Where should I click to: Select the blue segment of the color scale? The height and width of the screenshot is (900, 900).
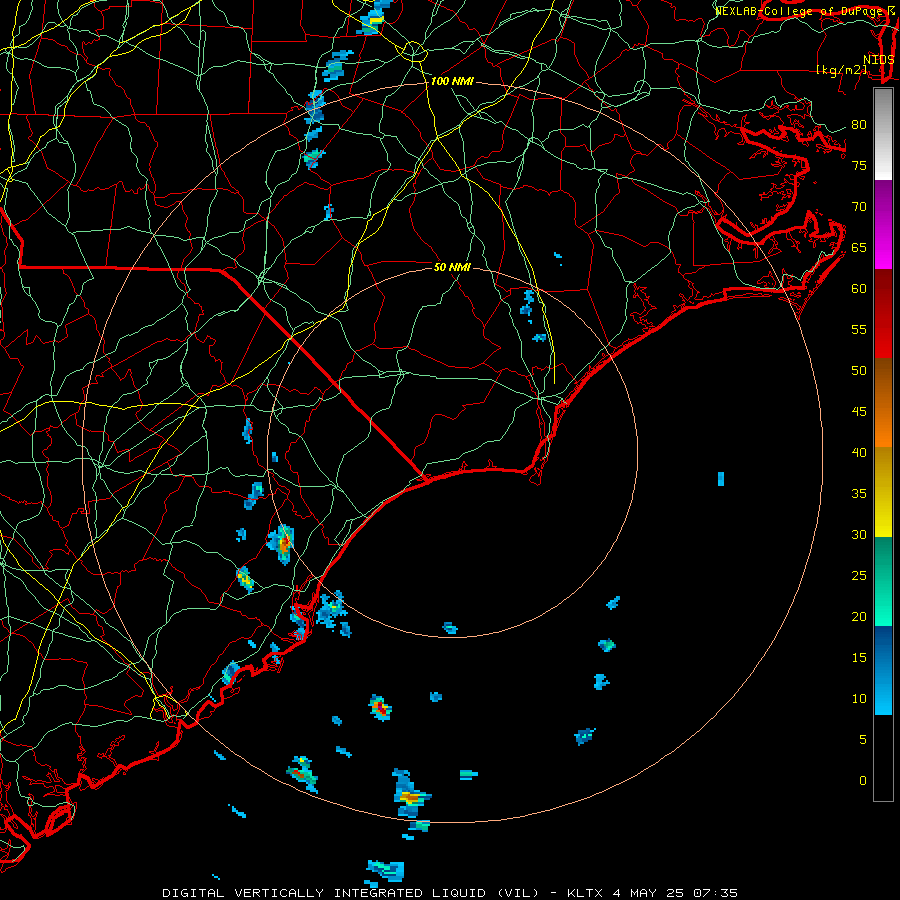click(883, 670)
